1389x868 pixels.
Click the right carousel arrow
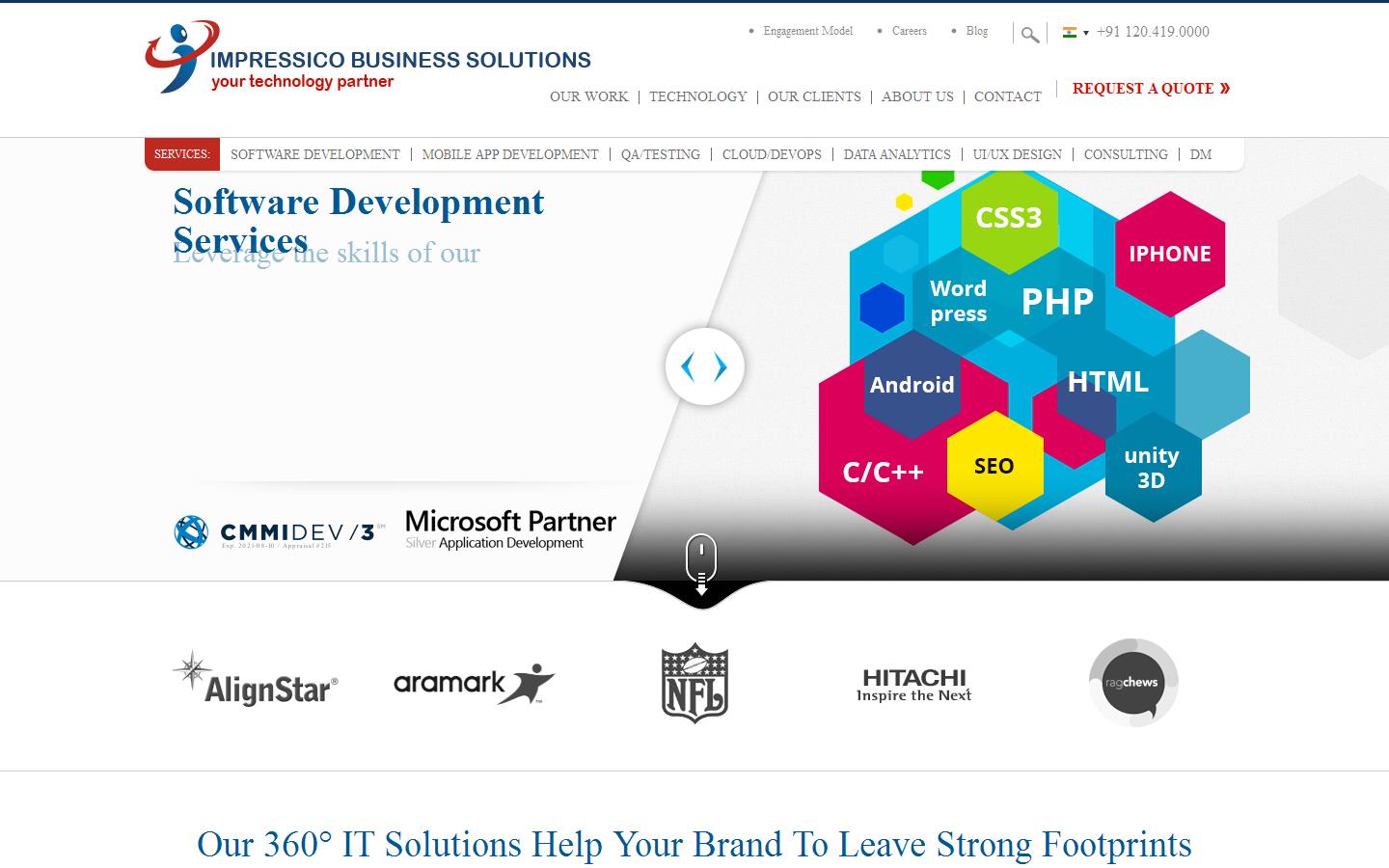point(720,366)
